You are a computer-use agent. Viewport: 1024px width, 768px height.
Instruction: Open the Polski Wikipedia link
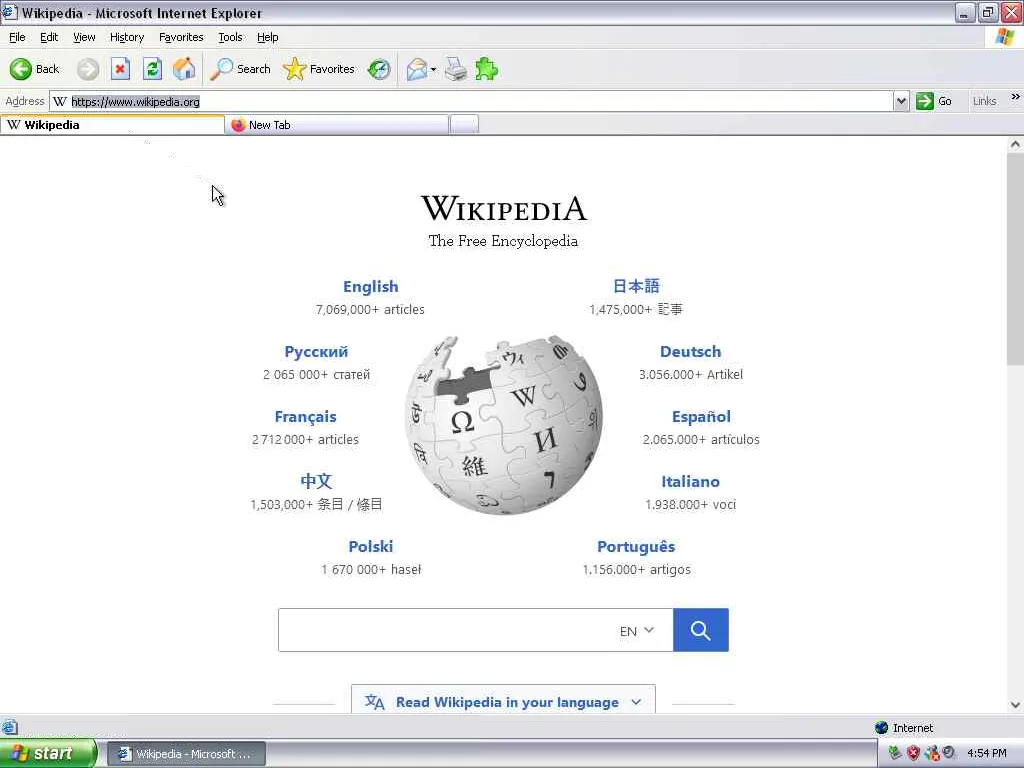point(370,547)
